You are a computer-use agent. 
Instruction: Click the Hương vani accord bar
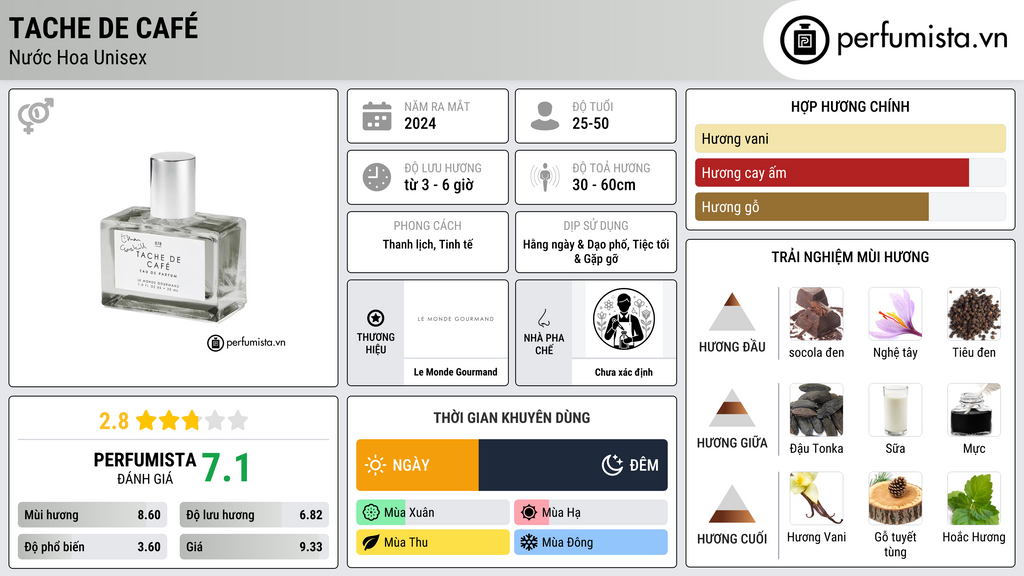tap(850, 138)
